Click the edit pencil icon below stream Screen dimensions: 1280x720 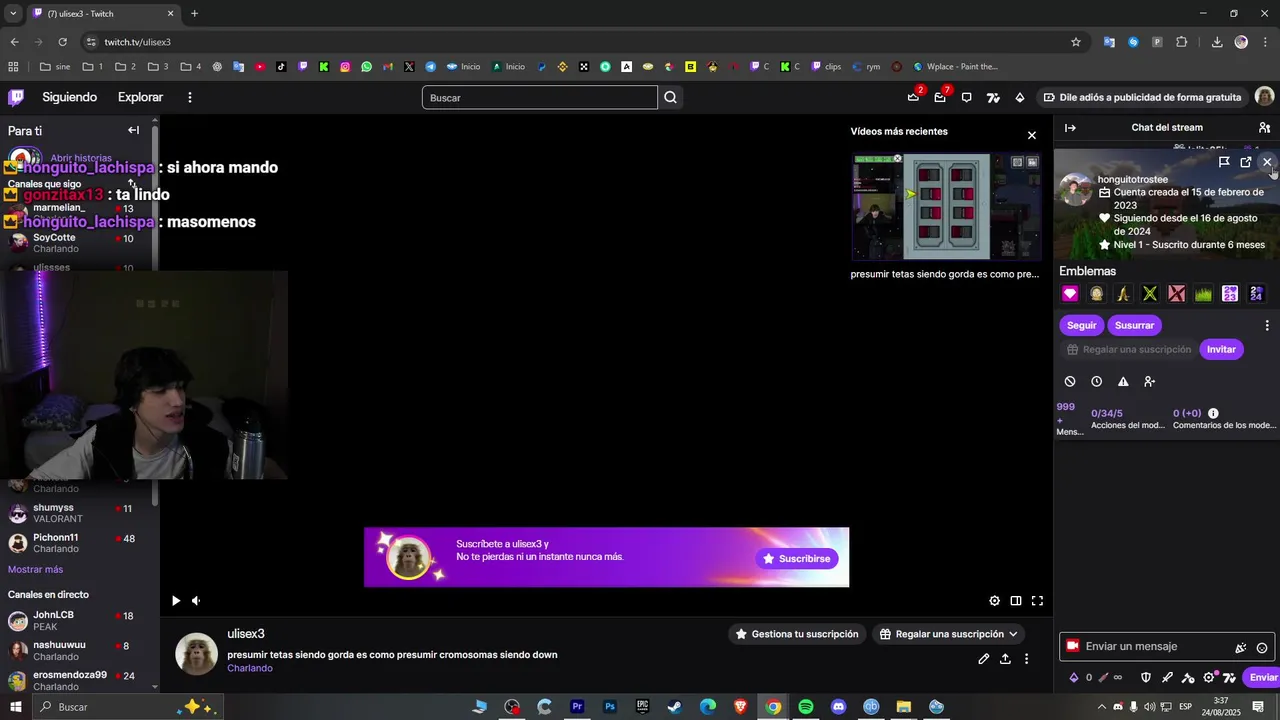(x=984, y=659)
